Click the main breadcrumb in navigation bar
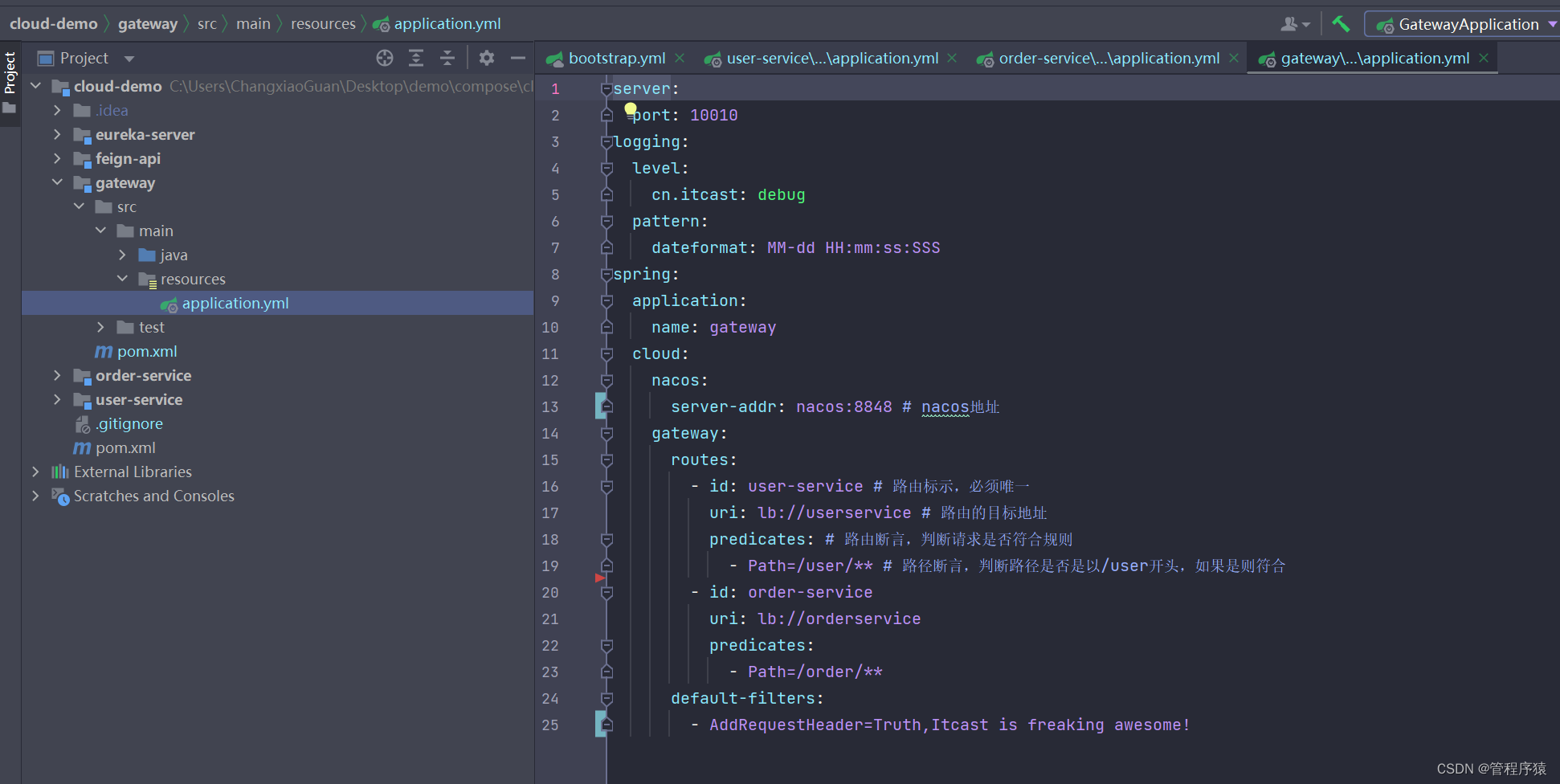Image resolution: width=1560 pixels, height=784 pixels. point(253,23)
